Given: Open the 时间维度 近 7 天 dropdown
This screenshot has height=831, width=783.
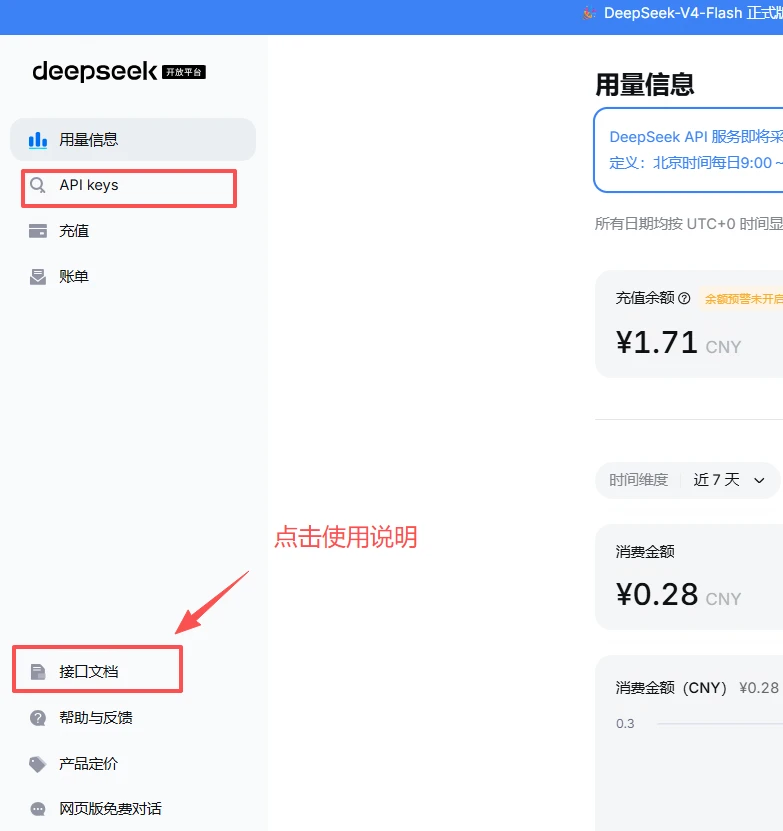Looking at the screenshot, I should click(x=688, y=480).
